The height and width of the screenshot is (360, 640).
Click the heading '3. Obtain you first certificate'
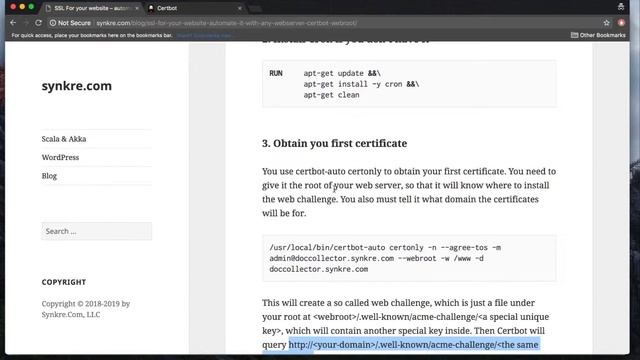click(x=334, y=143)
